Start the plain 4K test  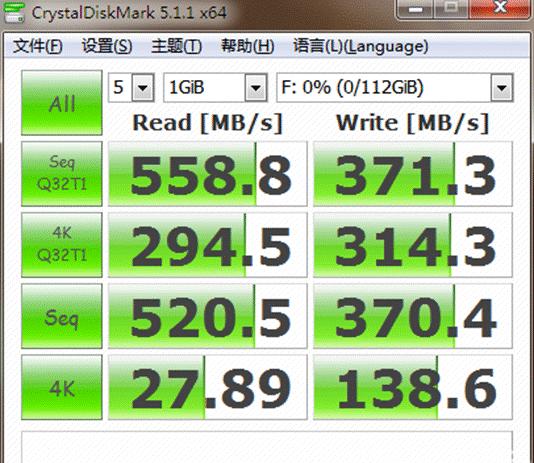pos(62,387)
